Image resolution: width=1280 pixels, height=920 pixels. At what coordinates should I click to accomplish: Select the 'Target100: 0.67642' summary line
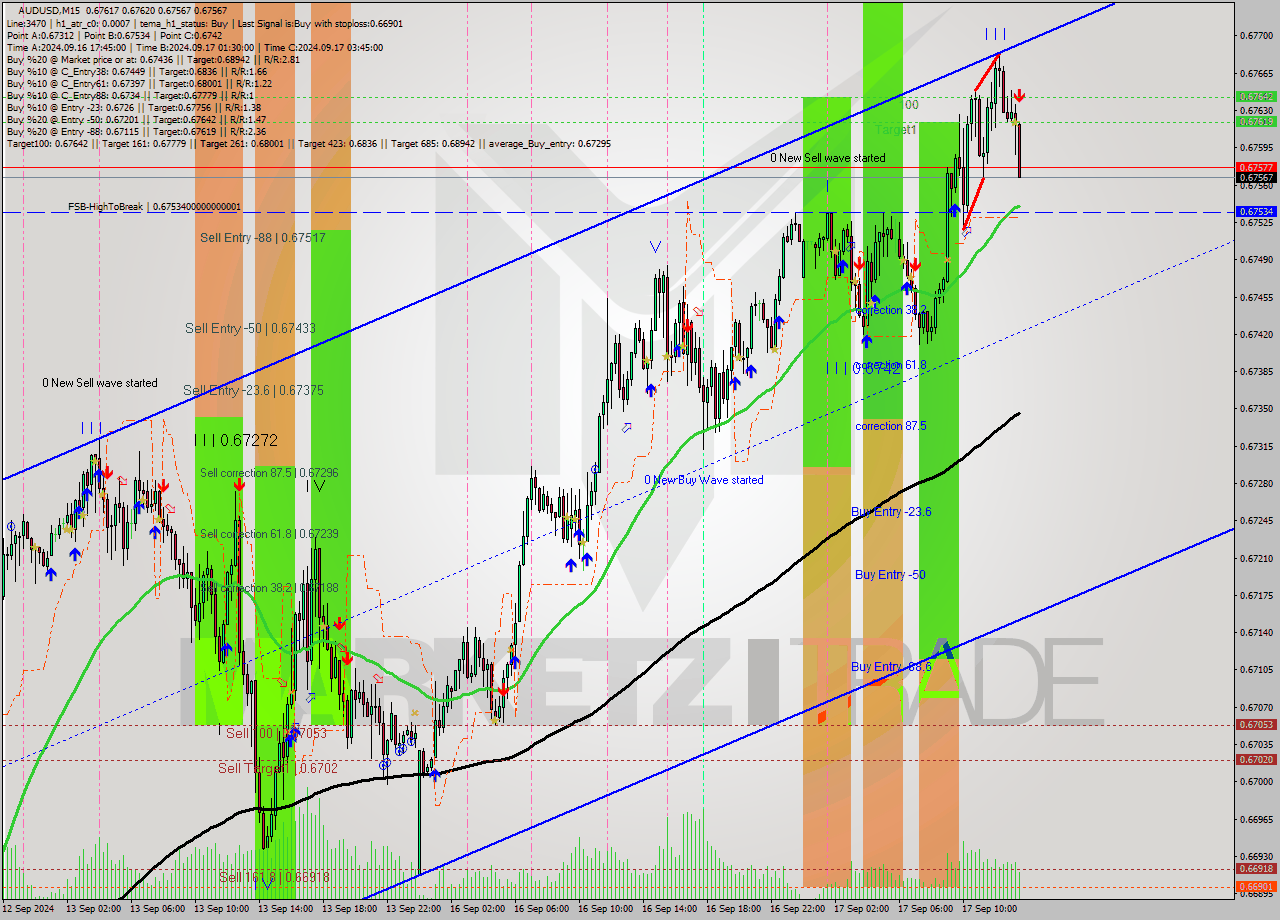(308, 144)
